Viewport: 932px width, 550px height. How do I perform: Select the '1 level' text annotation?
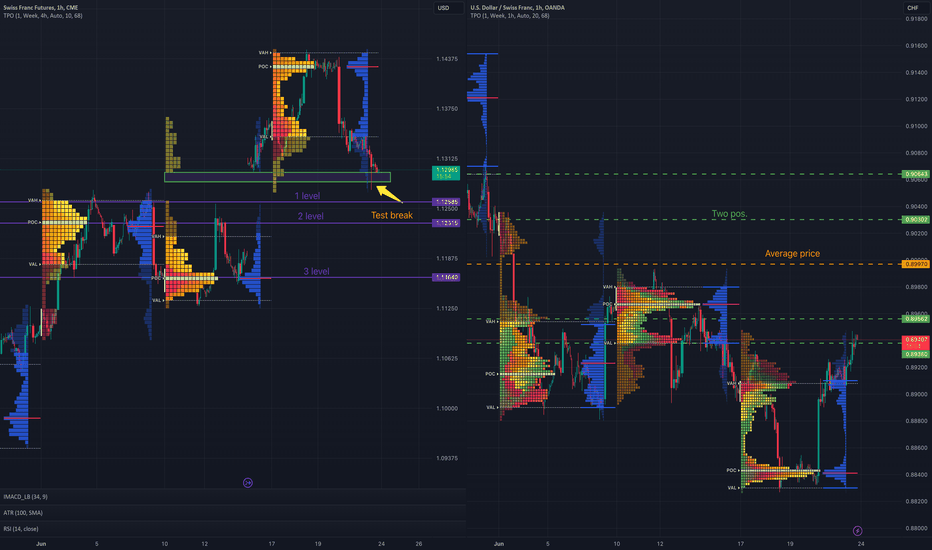click(307, 196)
